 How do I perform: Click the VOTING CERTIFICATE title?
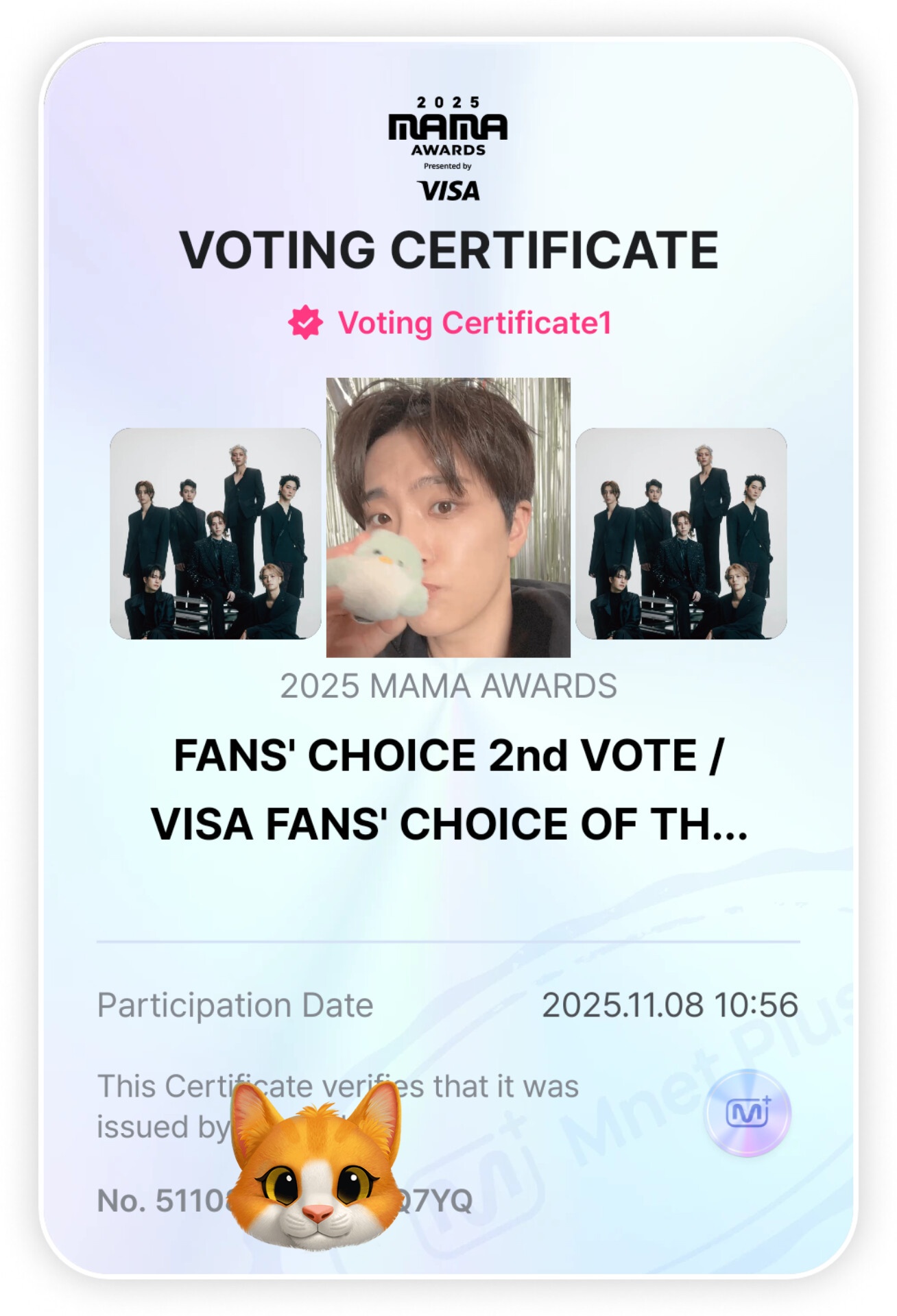[449, 250]
